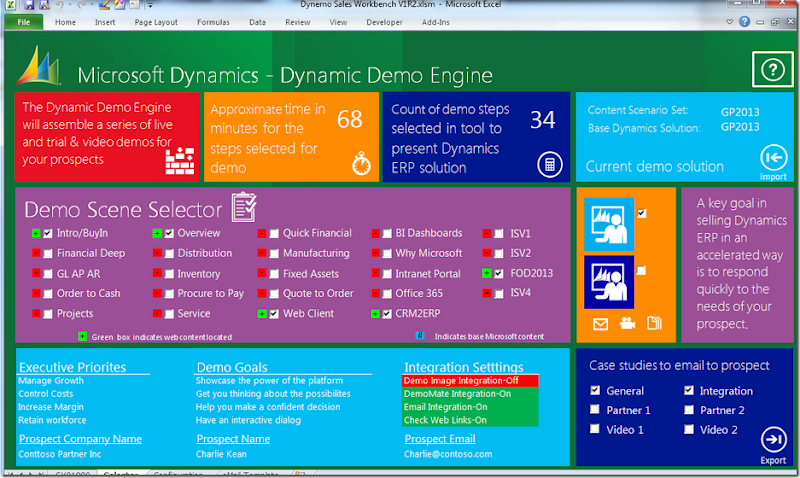This screenshot has width=800, height=478.
Task: Click the video camera icon in orange panel
Action: 627,323
